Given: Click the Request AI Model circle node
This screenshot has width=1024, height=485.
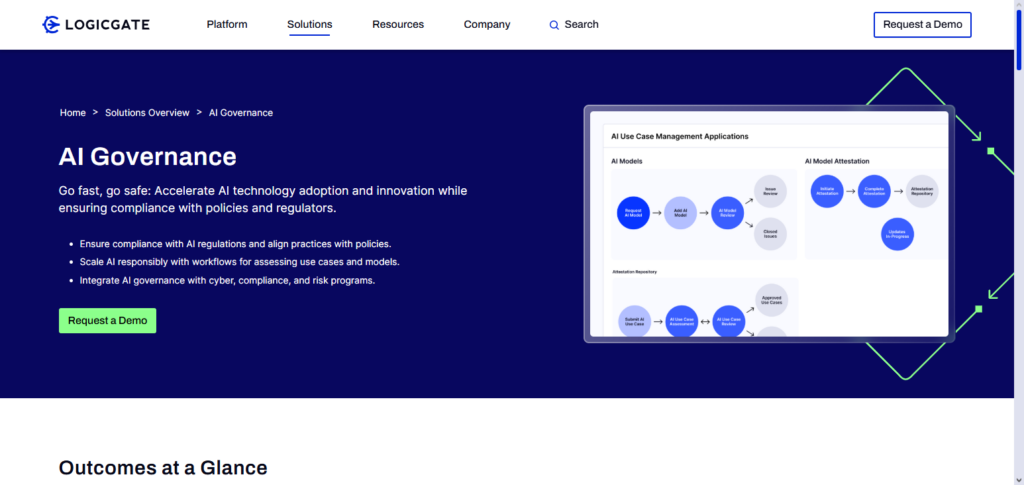Looking at the screenshot, I should [x=633, y=213].
